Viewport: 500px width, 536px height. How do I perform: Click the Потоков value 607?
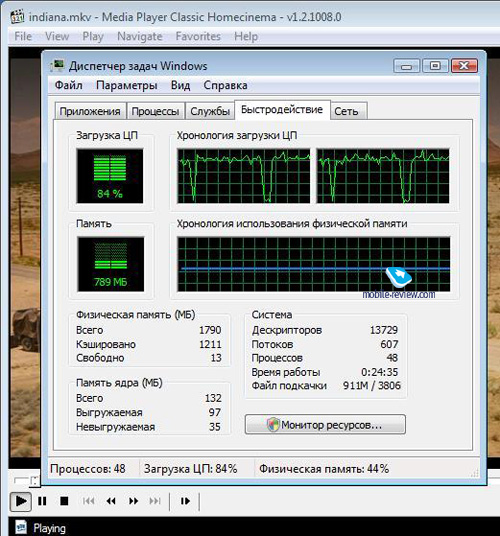click(389, 344)
